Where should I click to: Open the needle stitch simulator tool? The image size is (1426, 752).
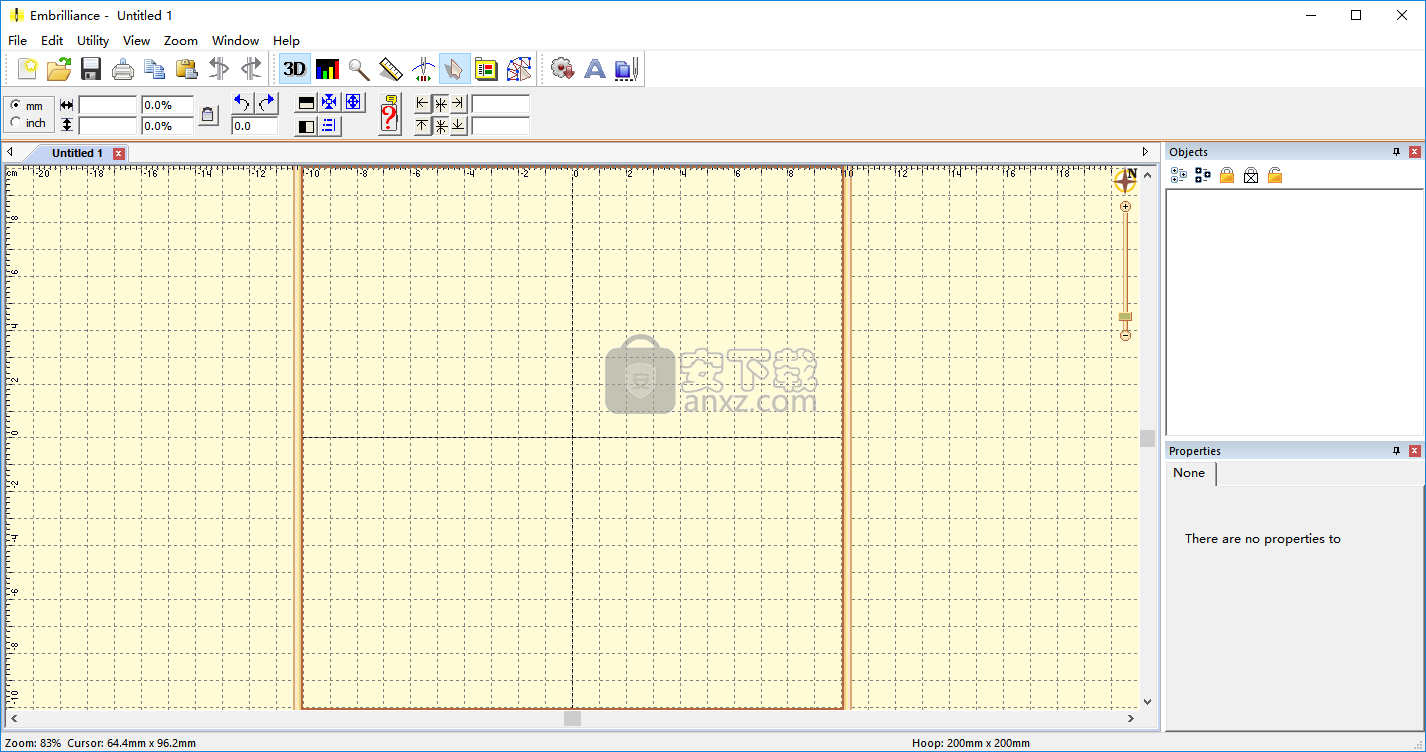(x=423, y=69)
